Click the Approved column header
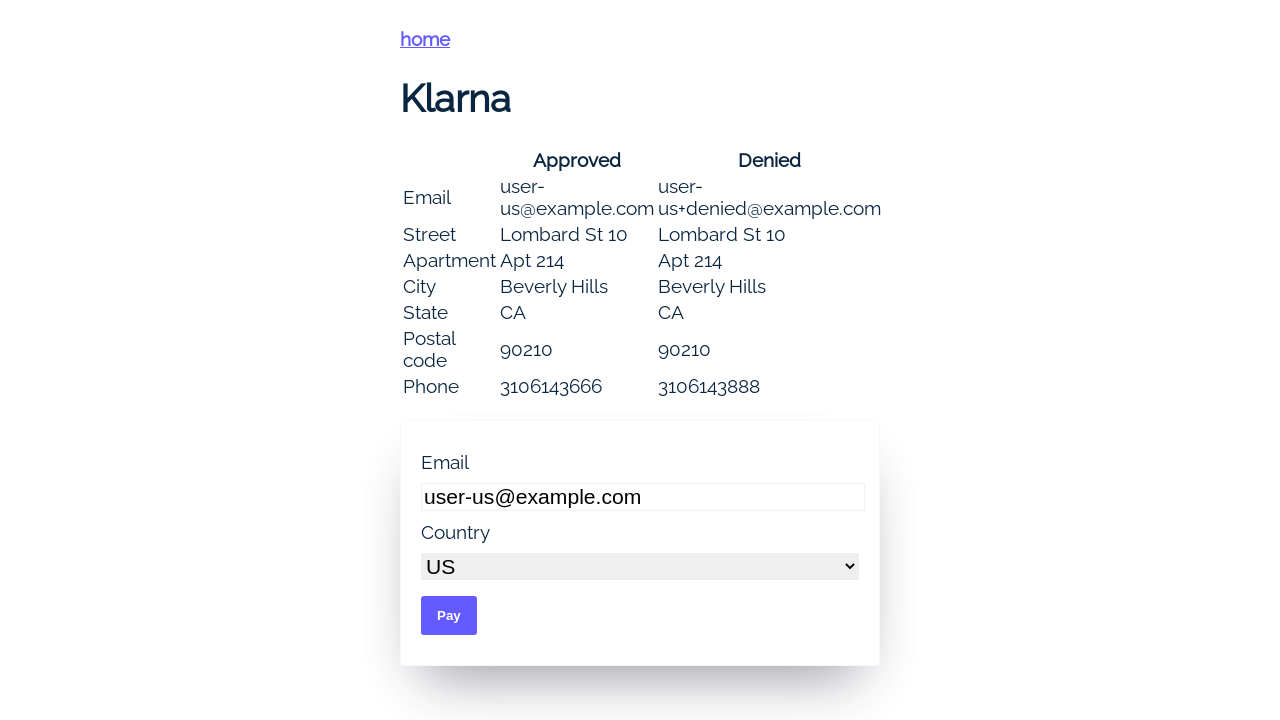The image size is (1280, 720). click(577, 160)
